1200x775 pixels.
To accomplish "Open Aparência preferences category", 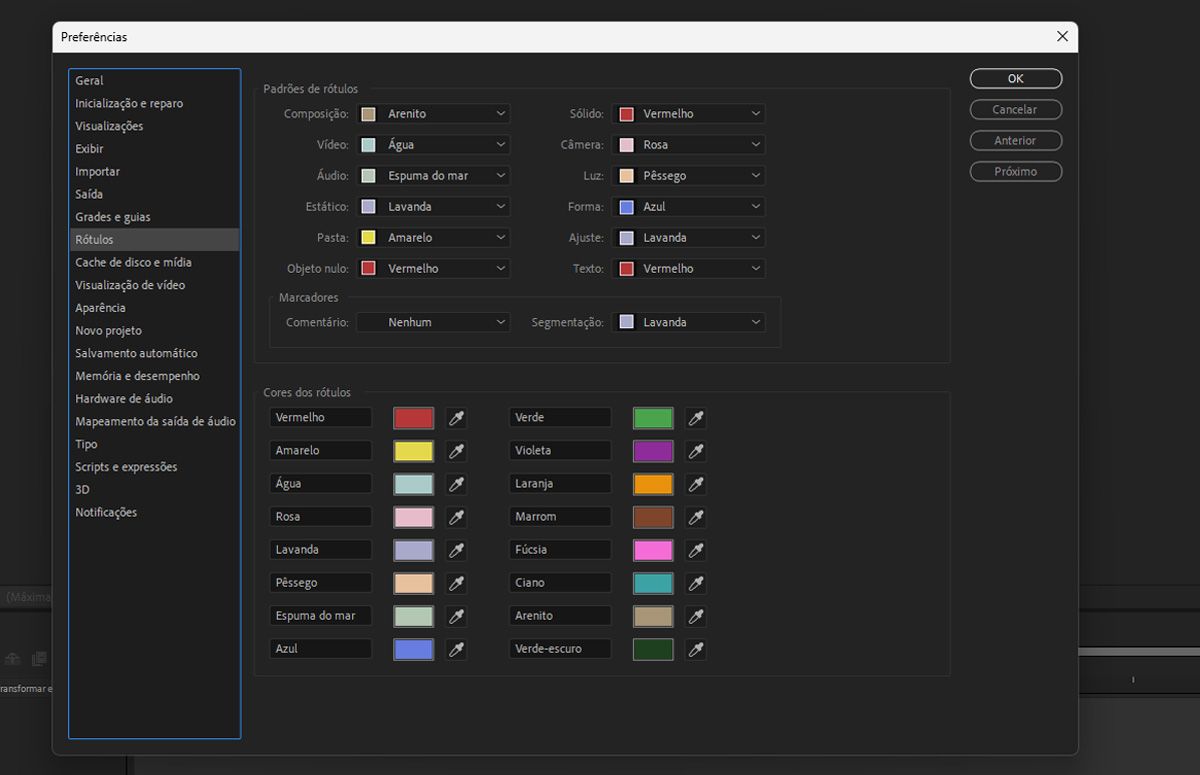I will coord(154,308).
